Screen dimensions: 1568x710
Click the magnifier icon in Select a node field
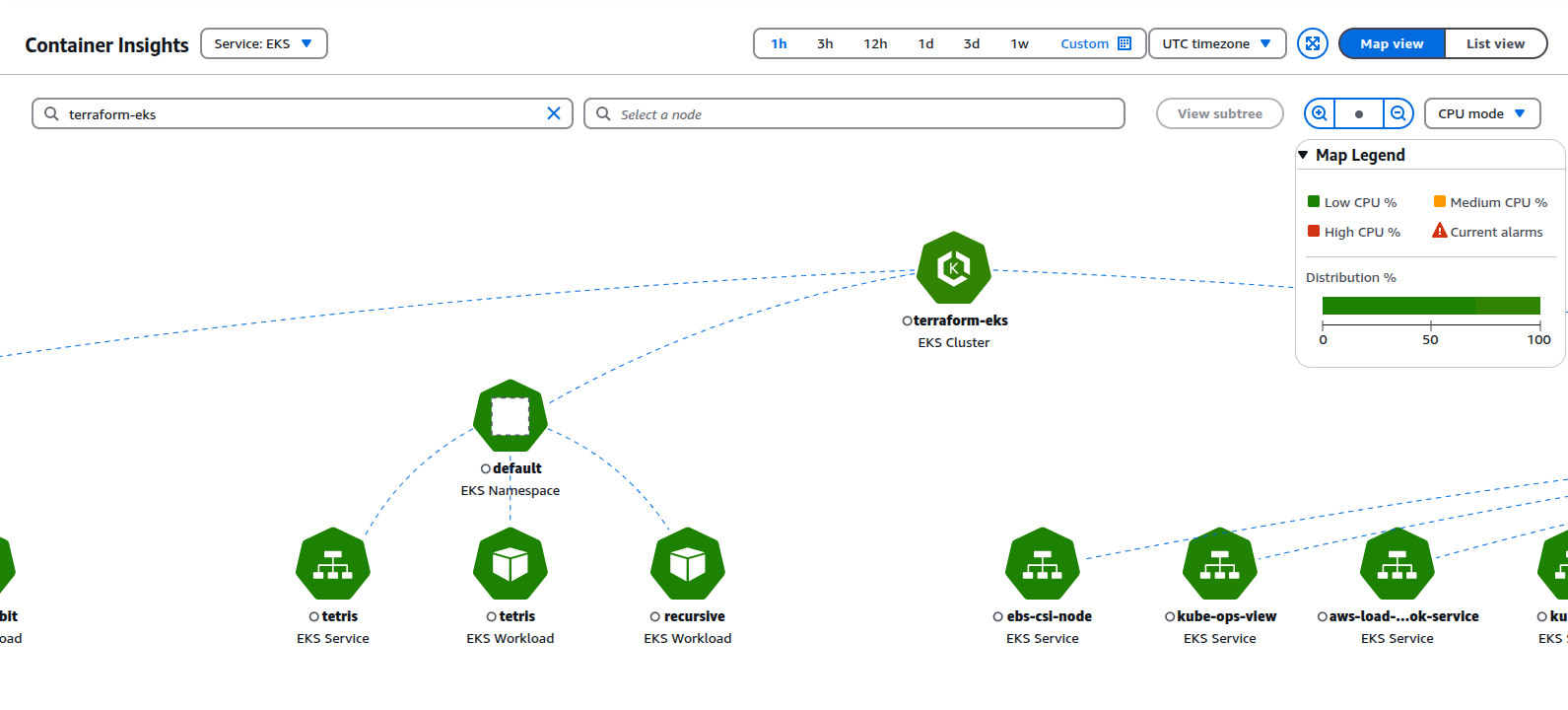(603, 113)
